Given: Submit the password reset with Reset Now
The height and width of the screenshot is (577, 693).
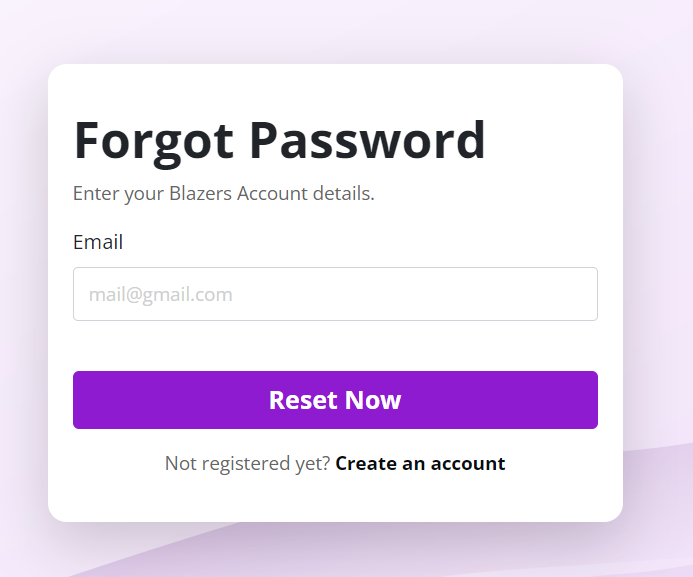Looking at the screenshot, I should 335,400.
